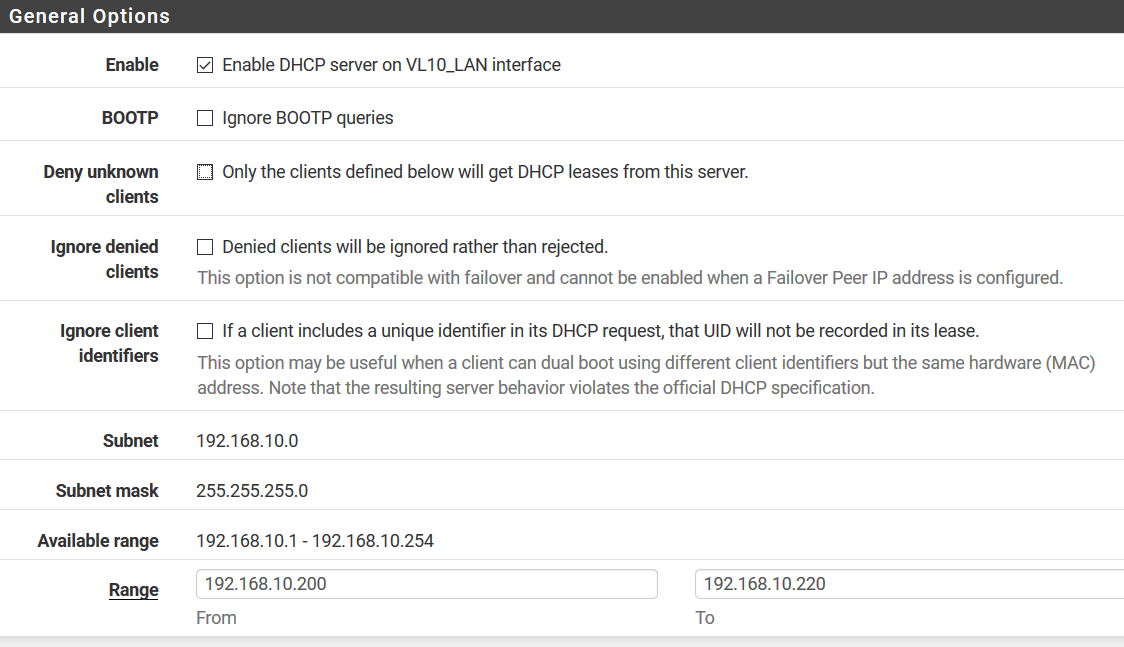Enable the Deny unknown clients checkbox
The width and height of the screenshot is (1124, 647).
pos(205,172)
